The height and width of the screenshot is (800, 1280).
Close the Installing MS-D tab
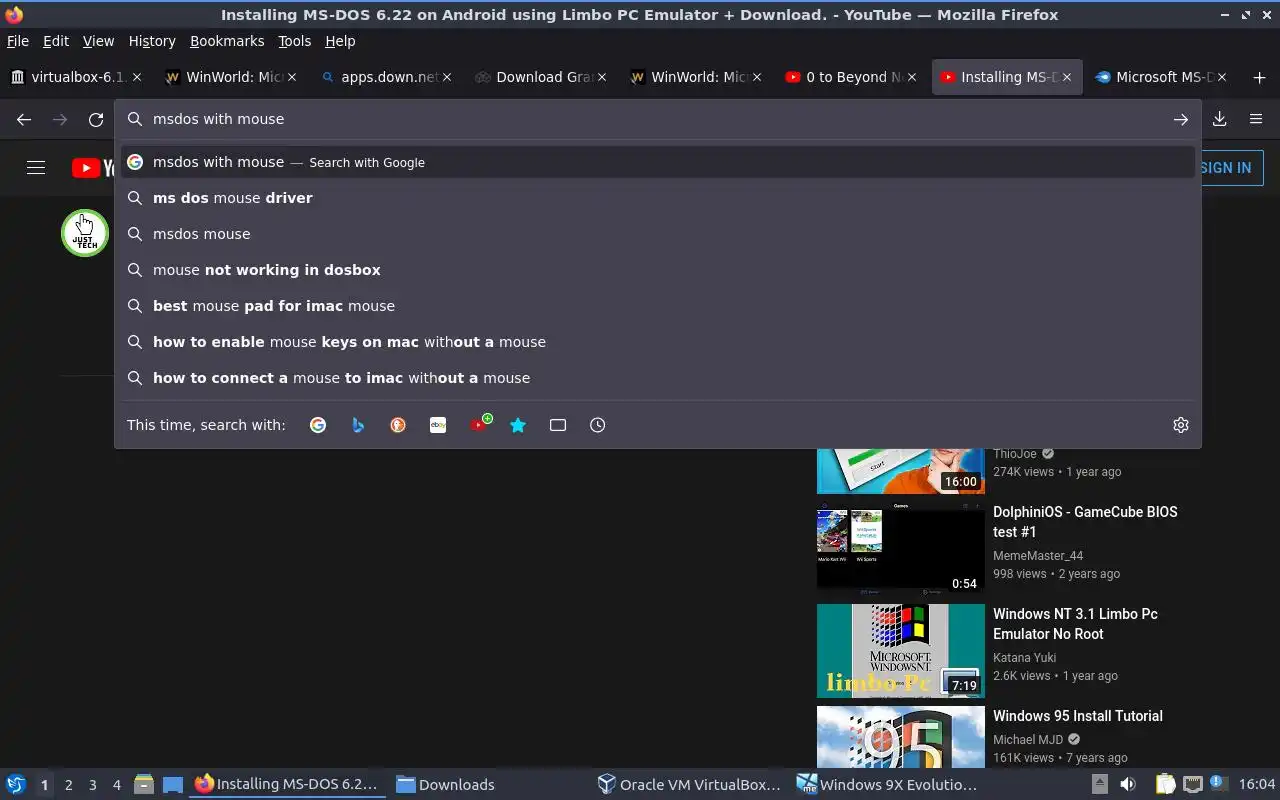click(1067, 77)
